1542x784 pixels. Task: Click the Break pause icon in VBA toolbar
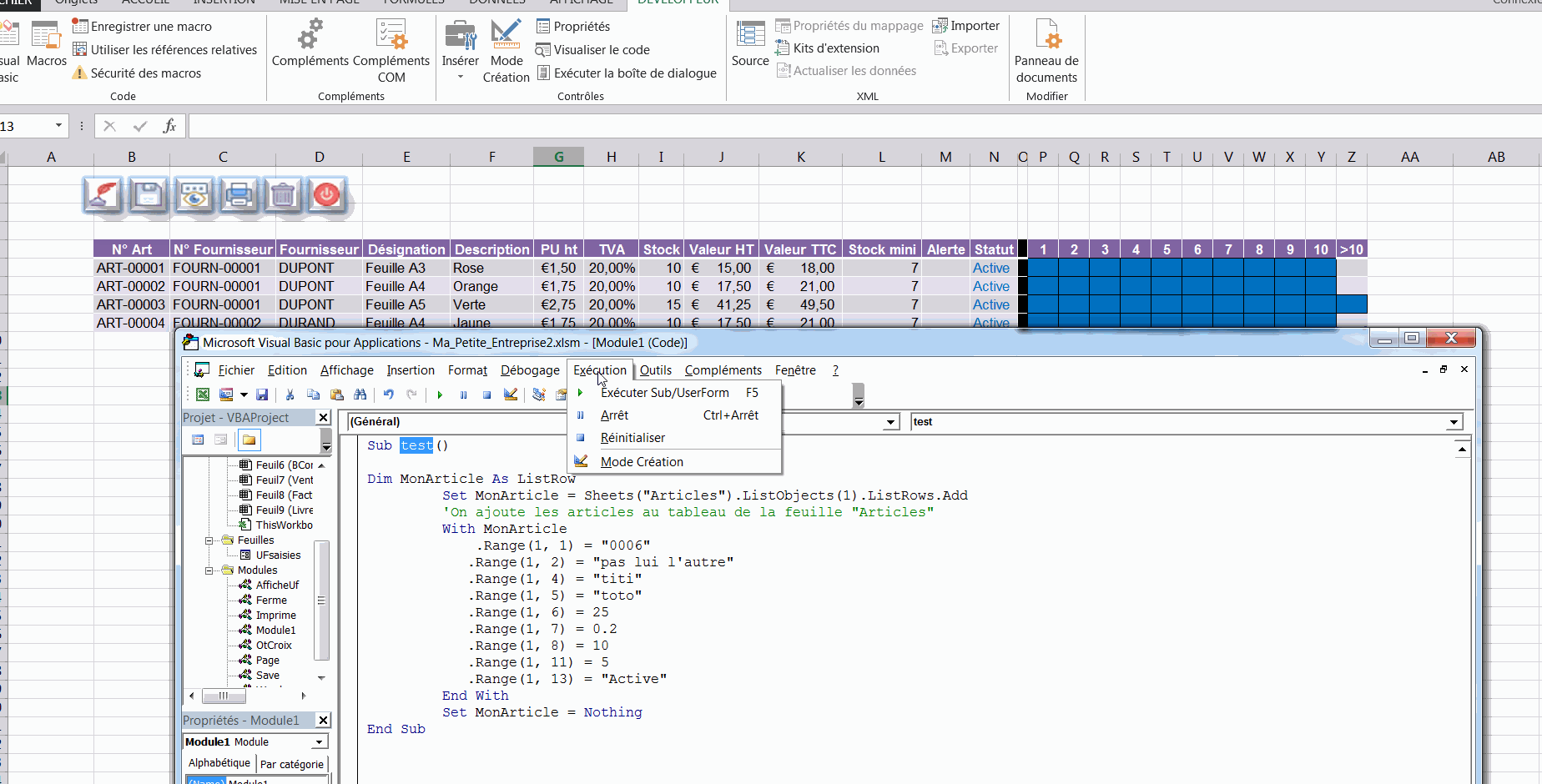[x=463, y=395]
